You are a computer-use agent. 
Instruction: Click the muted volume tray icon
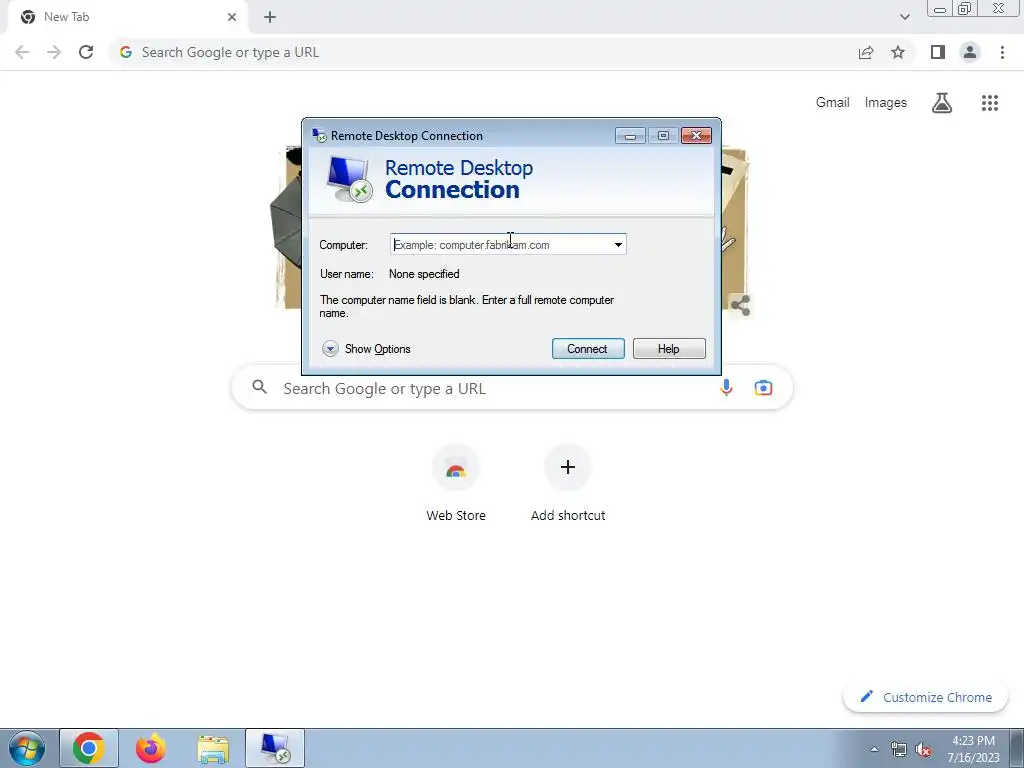click(923, 749)
